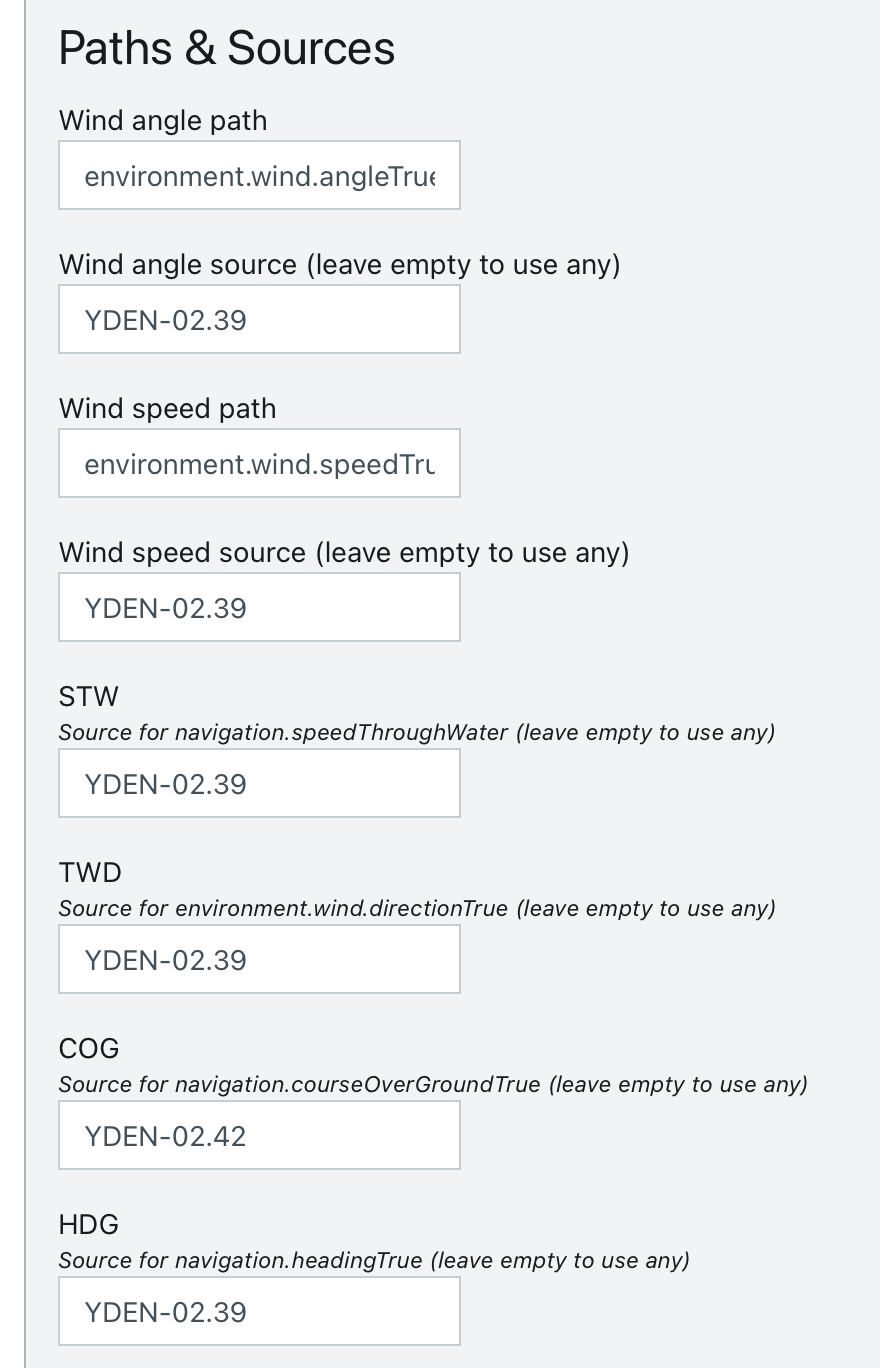Screen dimensions: 880x1368
Task: Click the HDG label
Action: (x=88, y=1225)
